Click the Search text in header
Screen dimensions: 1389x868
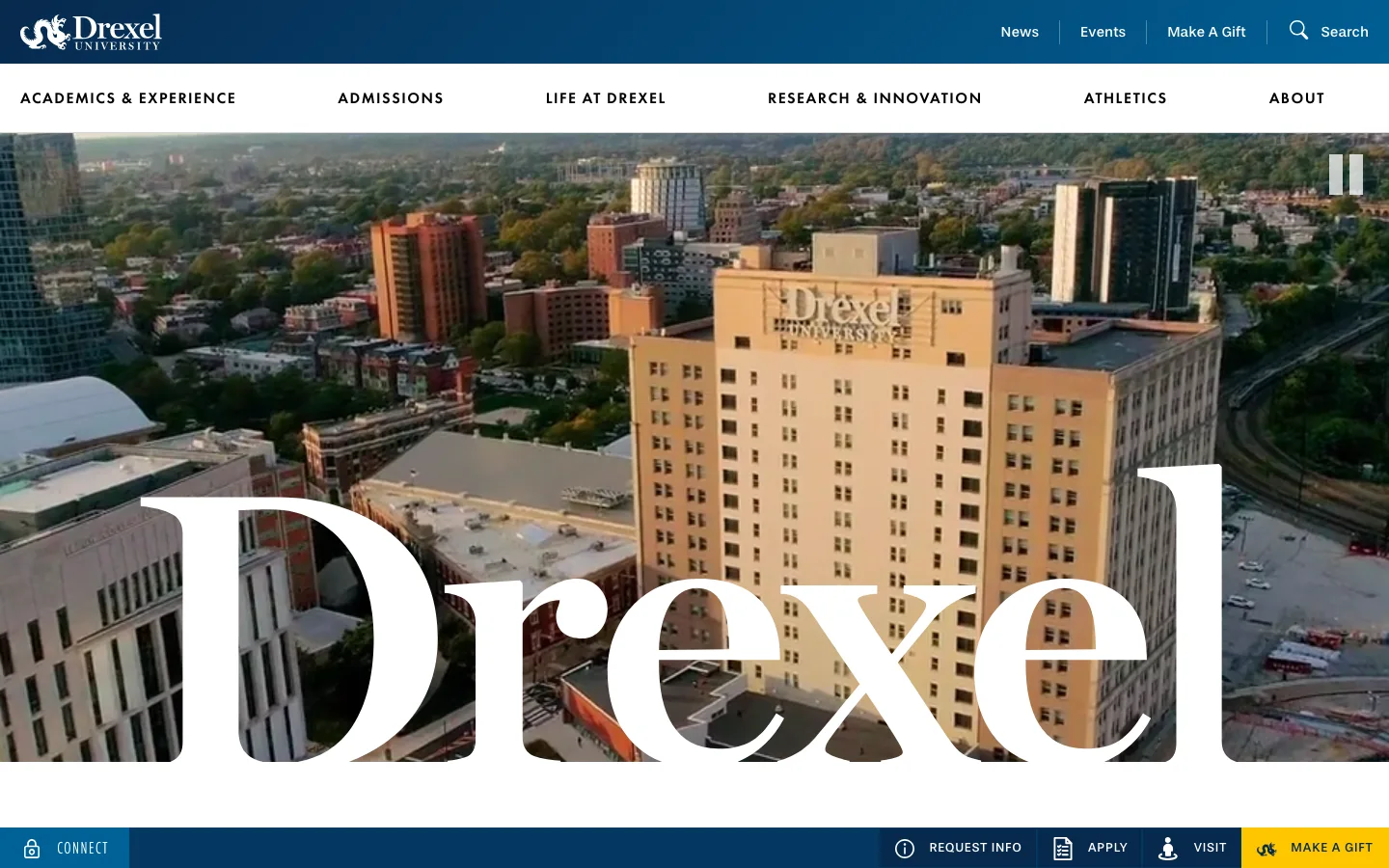[1345, 32]
